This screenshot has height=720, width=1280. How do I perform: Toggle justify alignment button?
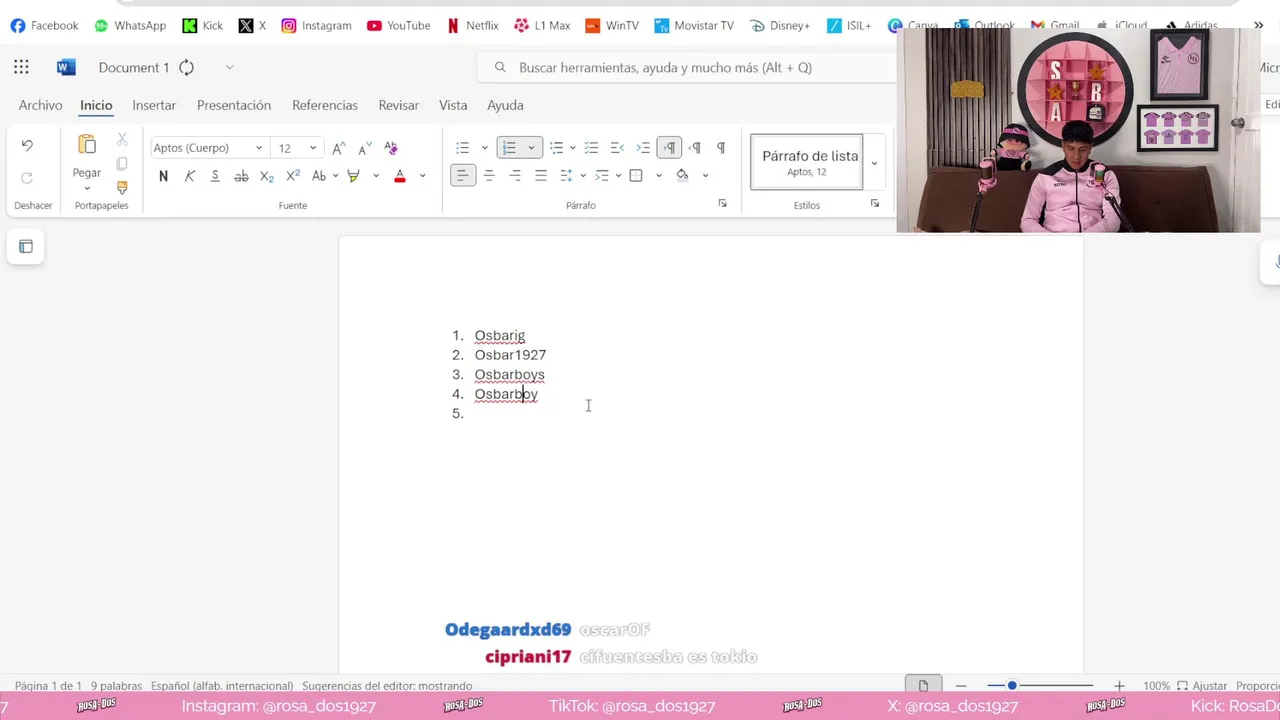541,176
